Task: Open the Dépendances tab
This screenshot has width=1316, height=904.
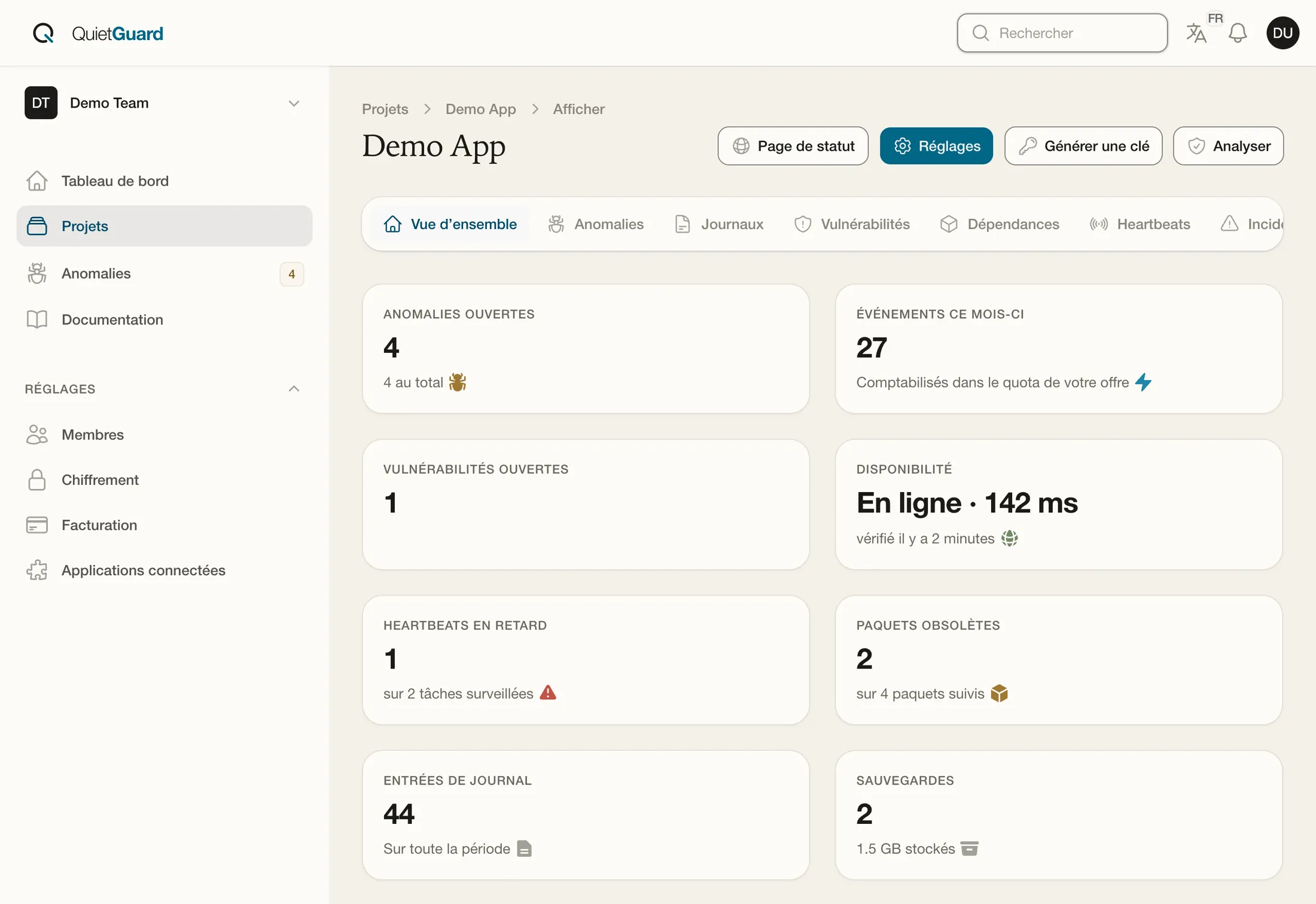Action: click(1000, 224)
